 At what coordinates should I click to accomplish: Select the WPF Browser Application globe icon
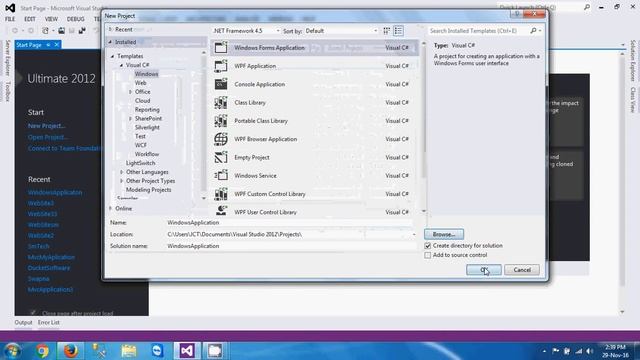[221, 139]
